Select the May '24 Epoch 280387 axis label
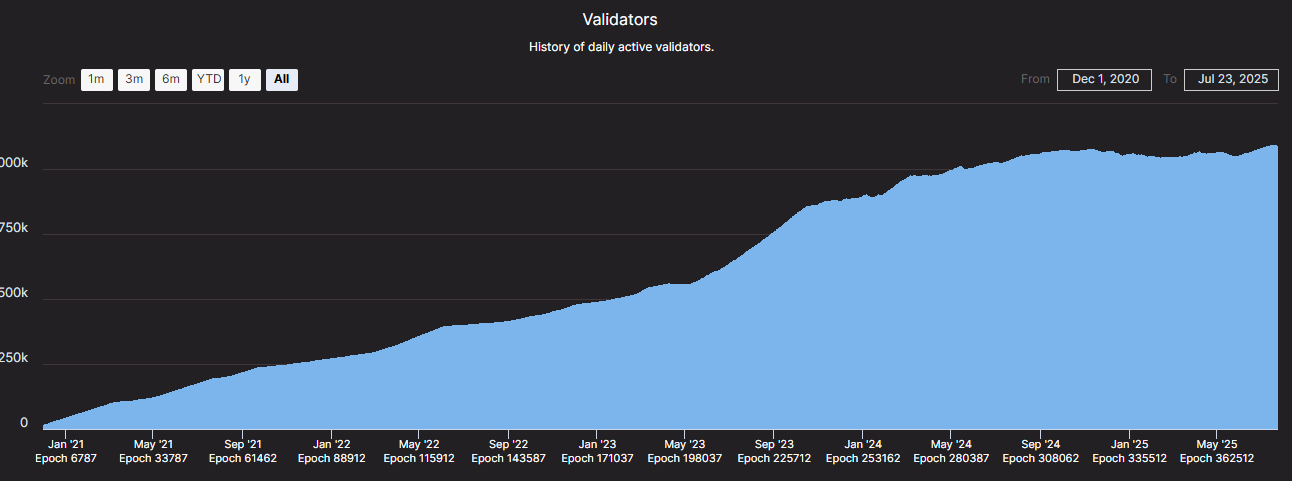This screenshot has width=1292, height=481. (950, 451)
